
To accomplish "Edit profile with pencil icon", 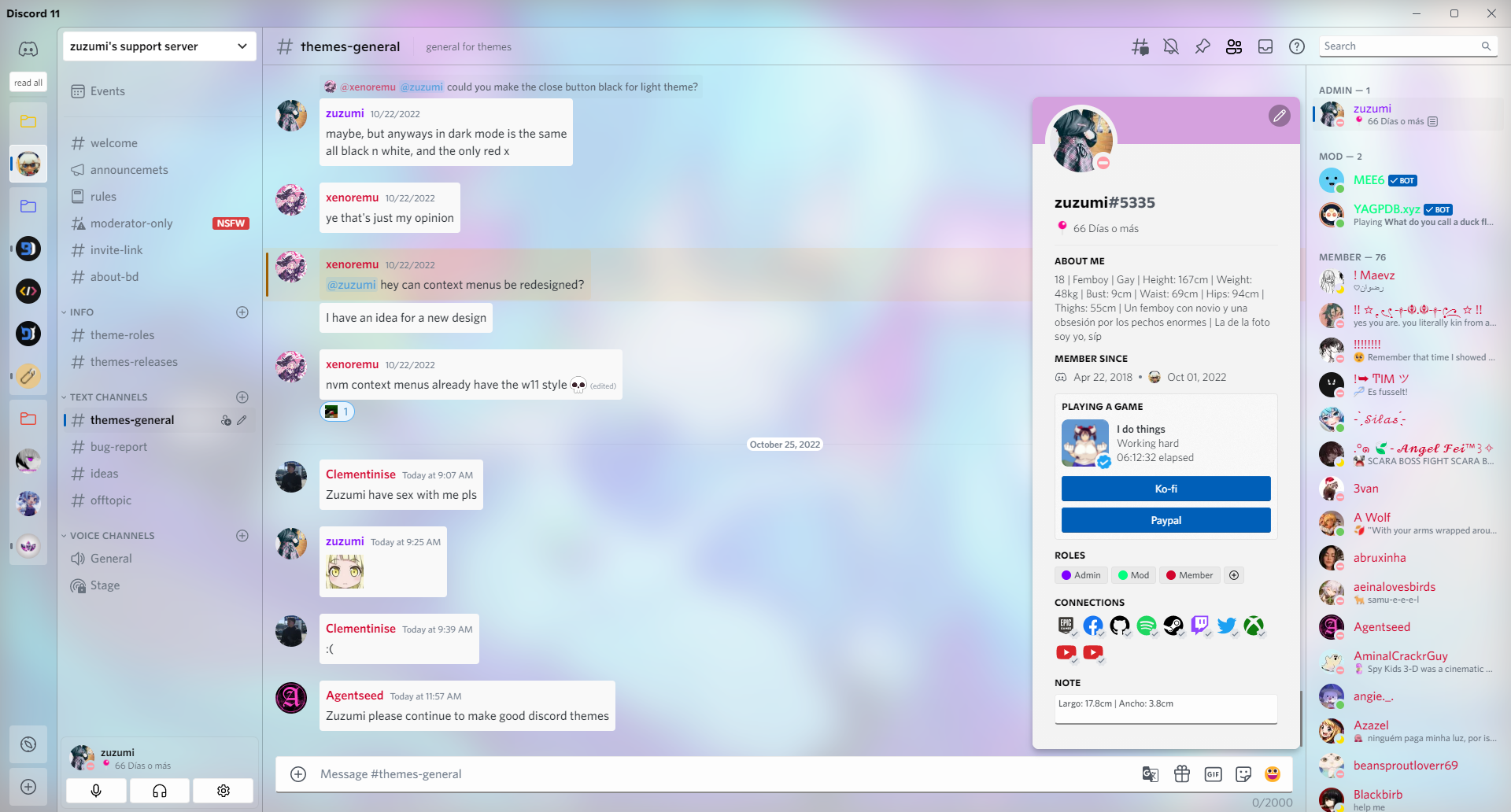I will [1279, 116].
